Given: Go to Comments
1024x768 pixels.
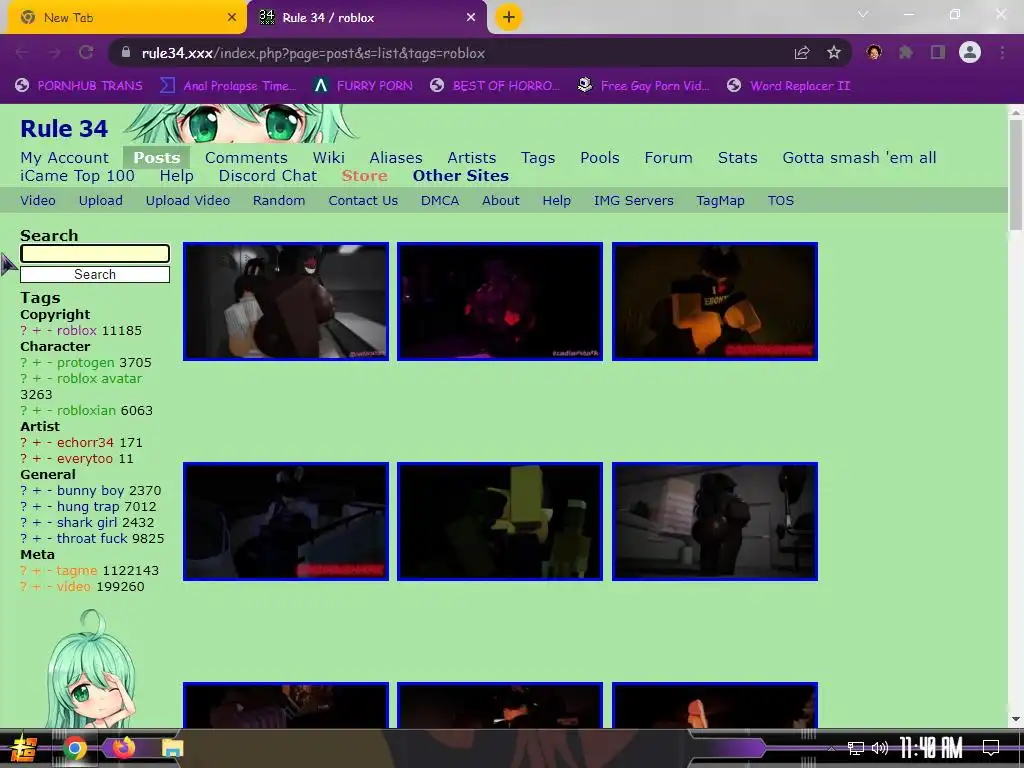Looking at the screenshot, I should point(246,158).
